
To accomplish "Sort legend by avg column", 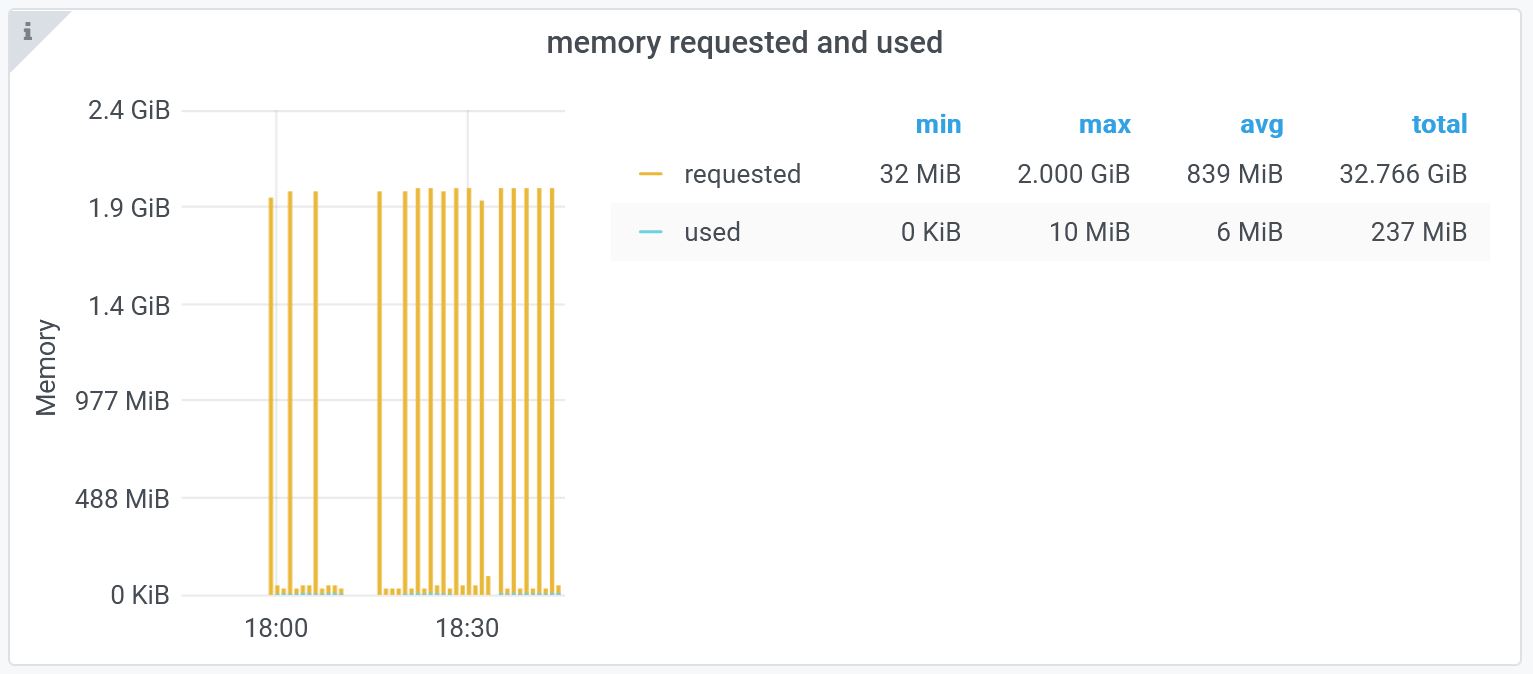I will 1260,125.
